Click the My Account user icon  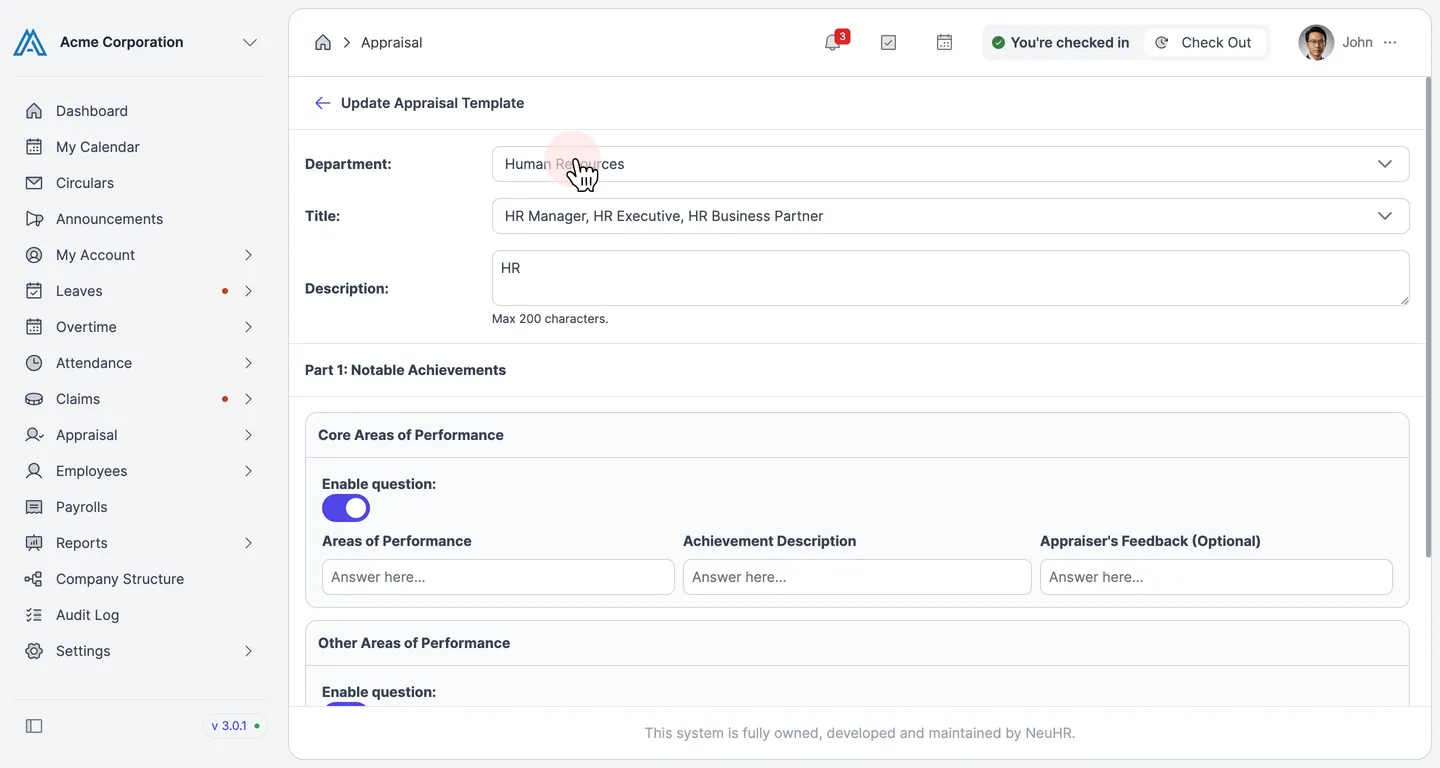click(34, 255)
